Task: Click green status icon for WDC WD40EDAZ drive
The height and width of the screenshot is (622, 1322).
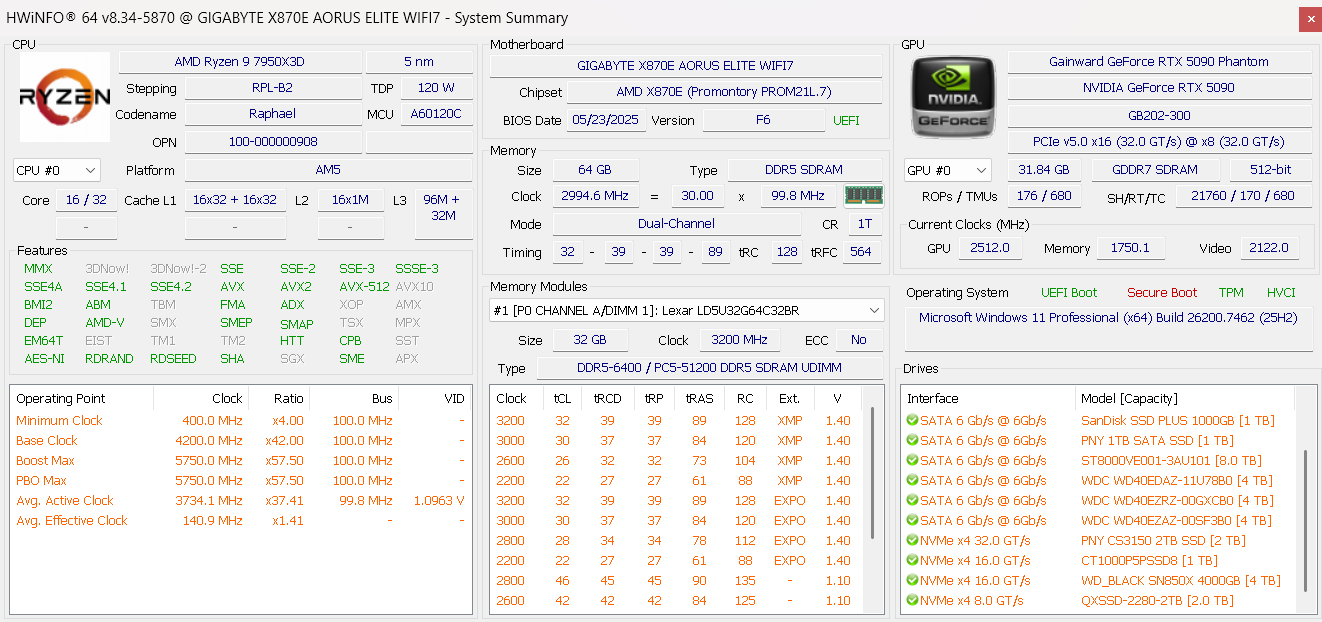Action: coord(912,480)
